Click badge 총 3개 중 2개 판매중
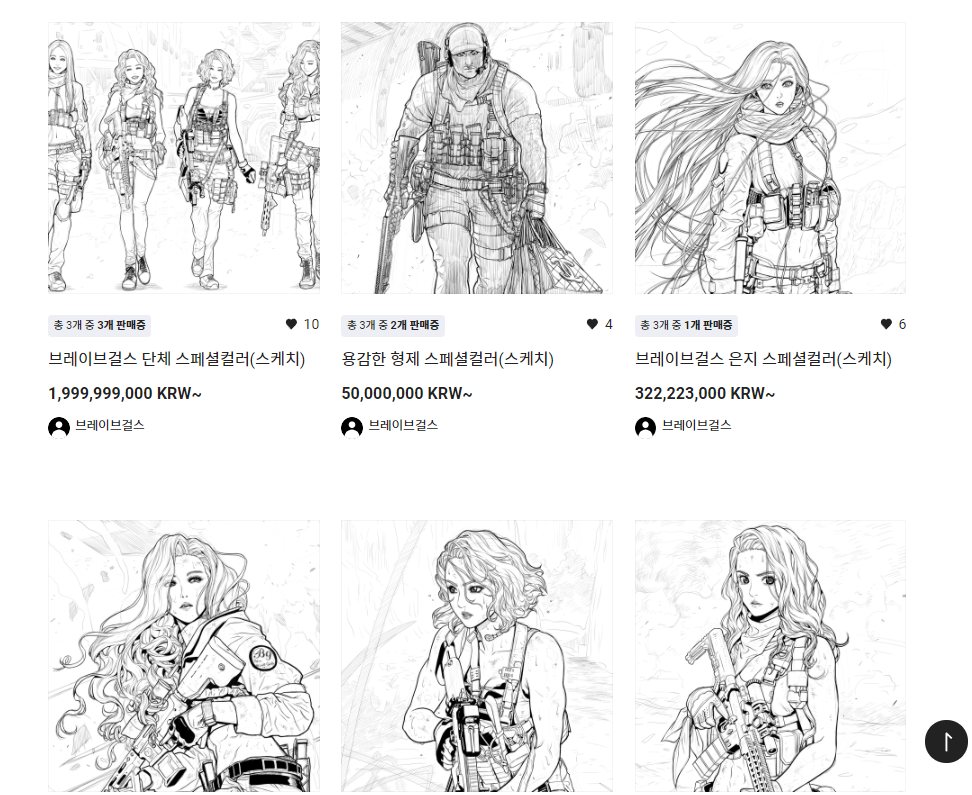This screenshot has height=795, width=972. tap(393, 325)
